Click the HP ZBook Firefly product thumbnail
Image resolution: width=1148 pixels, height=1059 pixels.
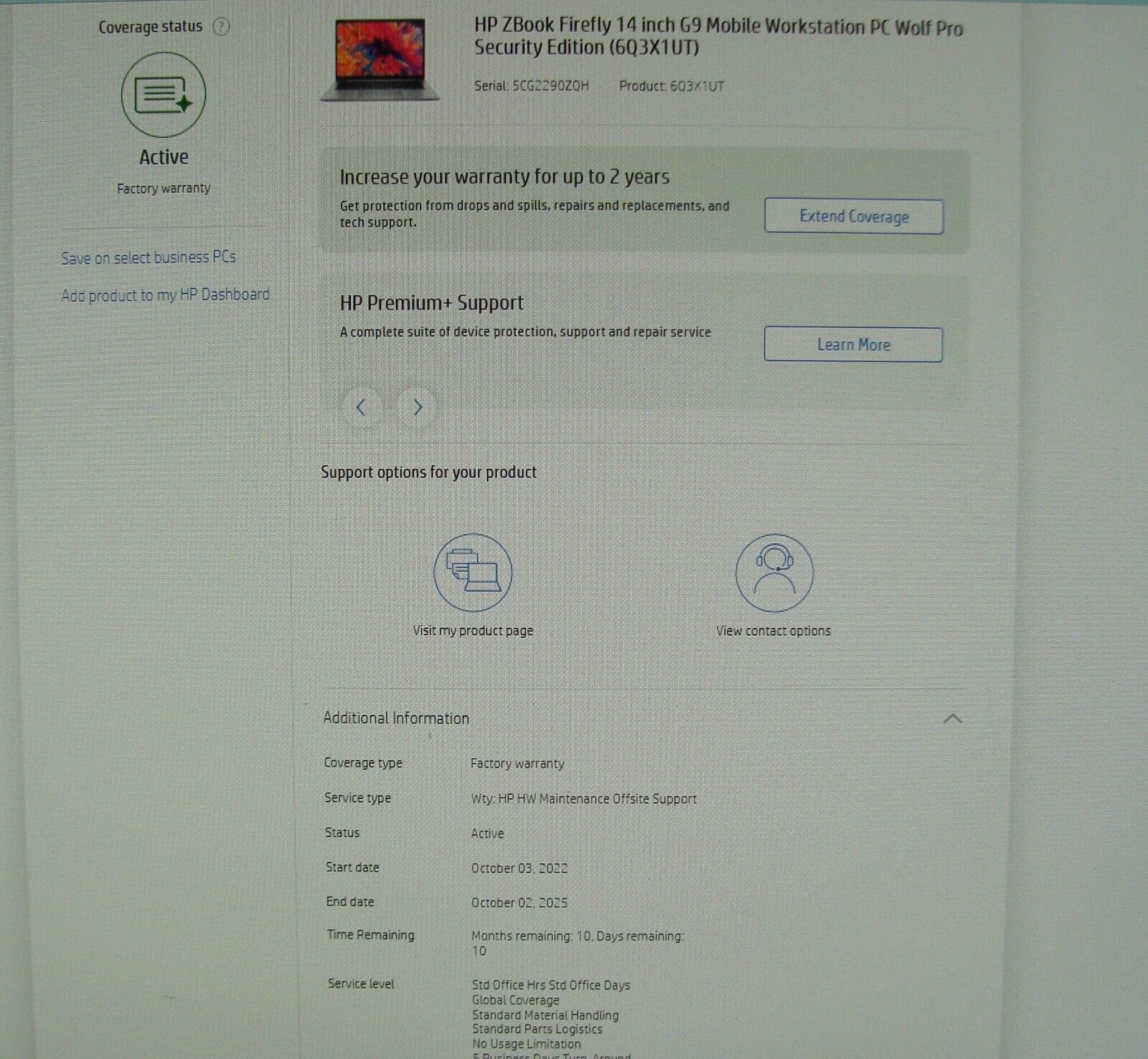tap(379, 57)
